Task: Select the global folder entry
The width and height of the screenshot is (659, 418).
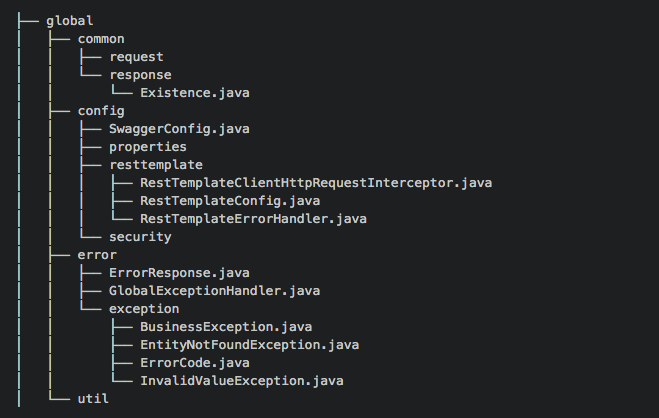Action: pos(70,21)
